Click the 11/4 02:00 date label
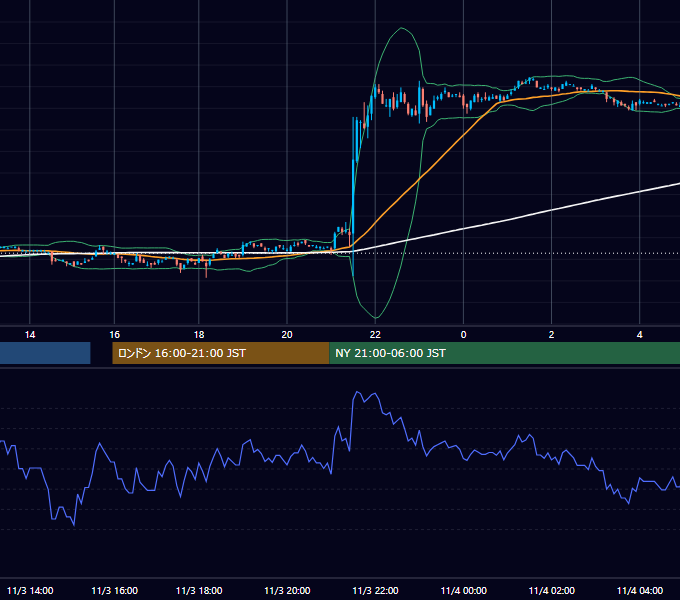The image size is (680, 600). [x=552, y=590]
